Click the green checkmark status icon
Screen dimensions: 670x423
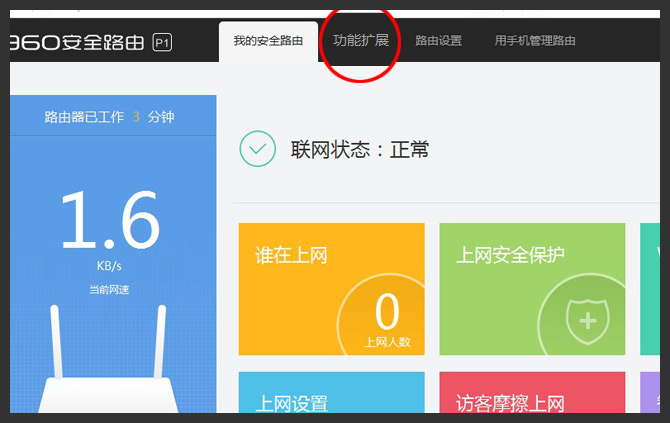pyautogui.click(x=258, y=149)
